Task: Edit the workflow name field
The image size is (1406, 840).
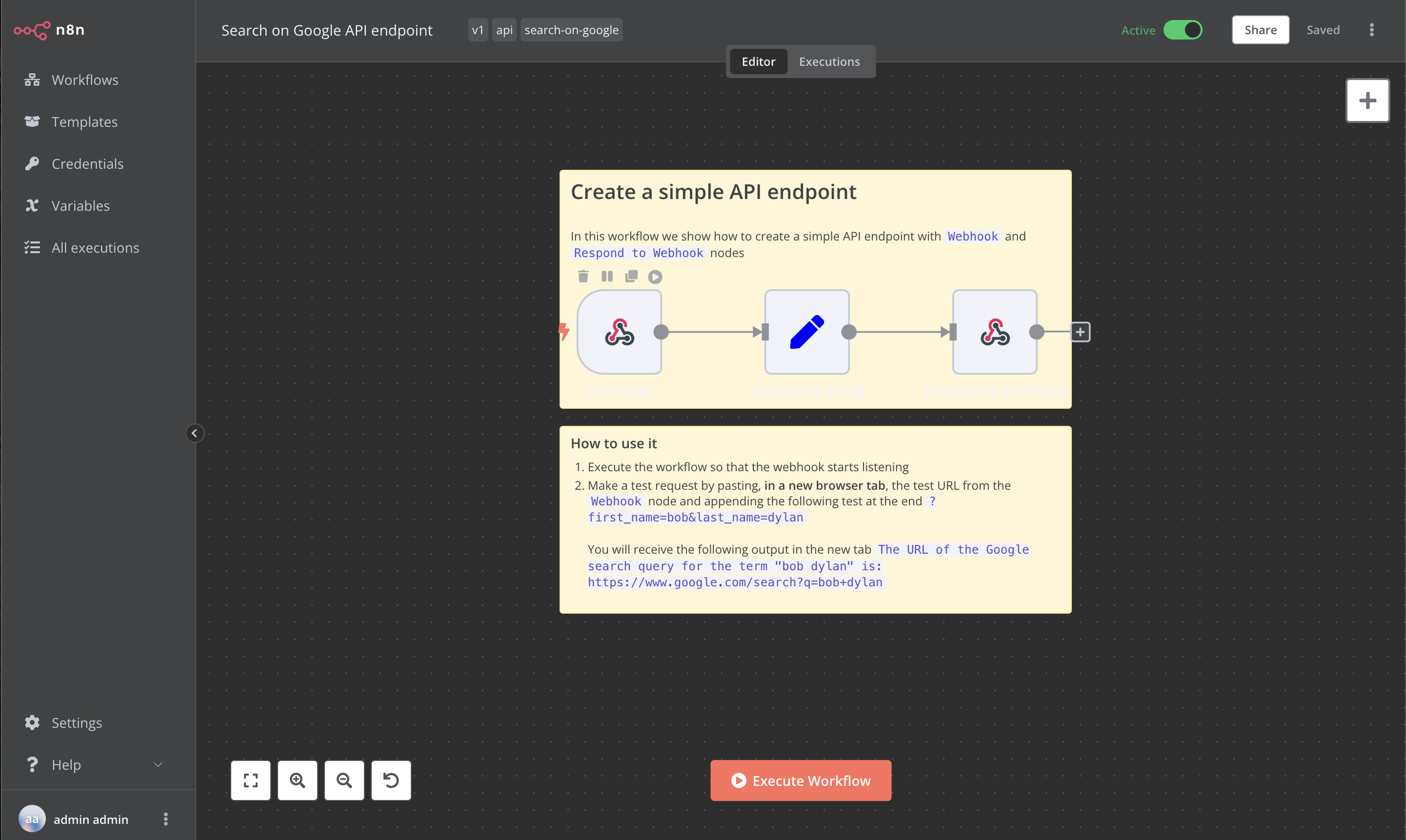Action: (326, 30)
